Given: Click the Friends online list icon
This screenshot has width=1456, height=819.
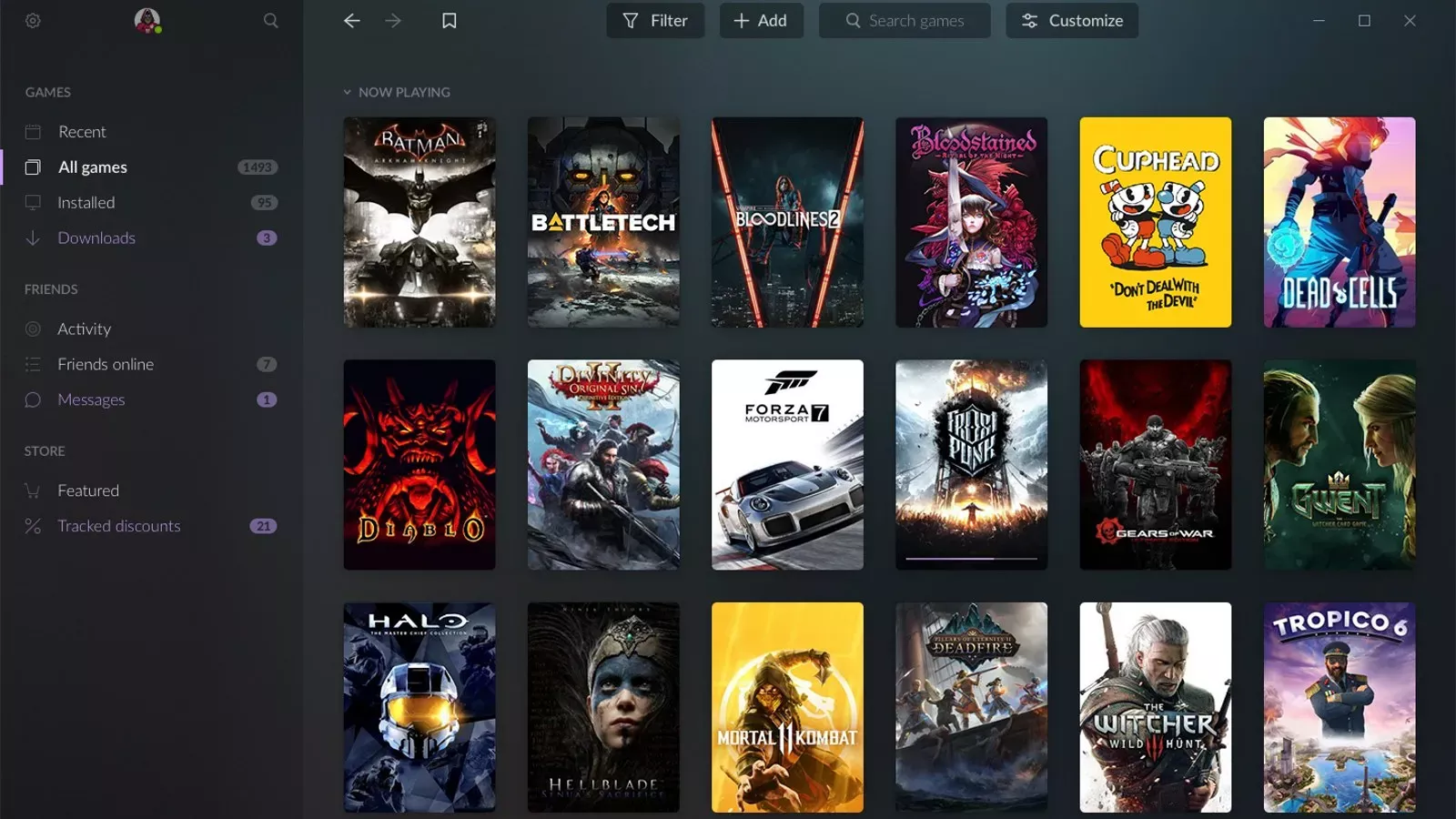Looking at the screenshot, I should [33, 364].
